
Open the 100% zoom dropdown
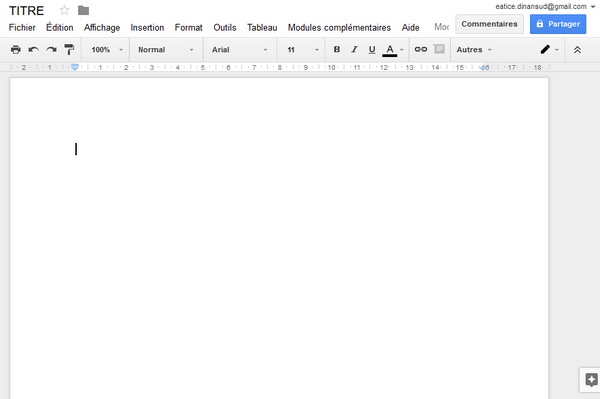pos(107,50)
